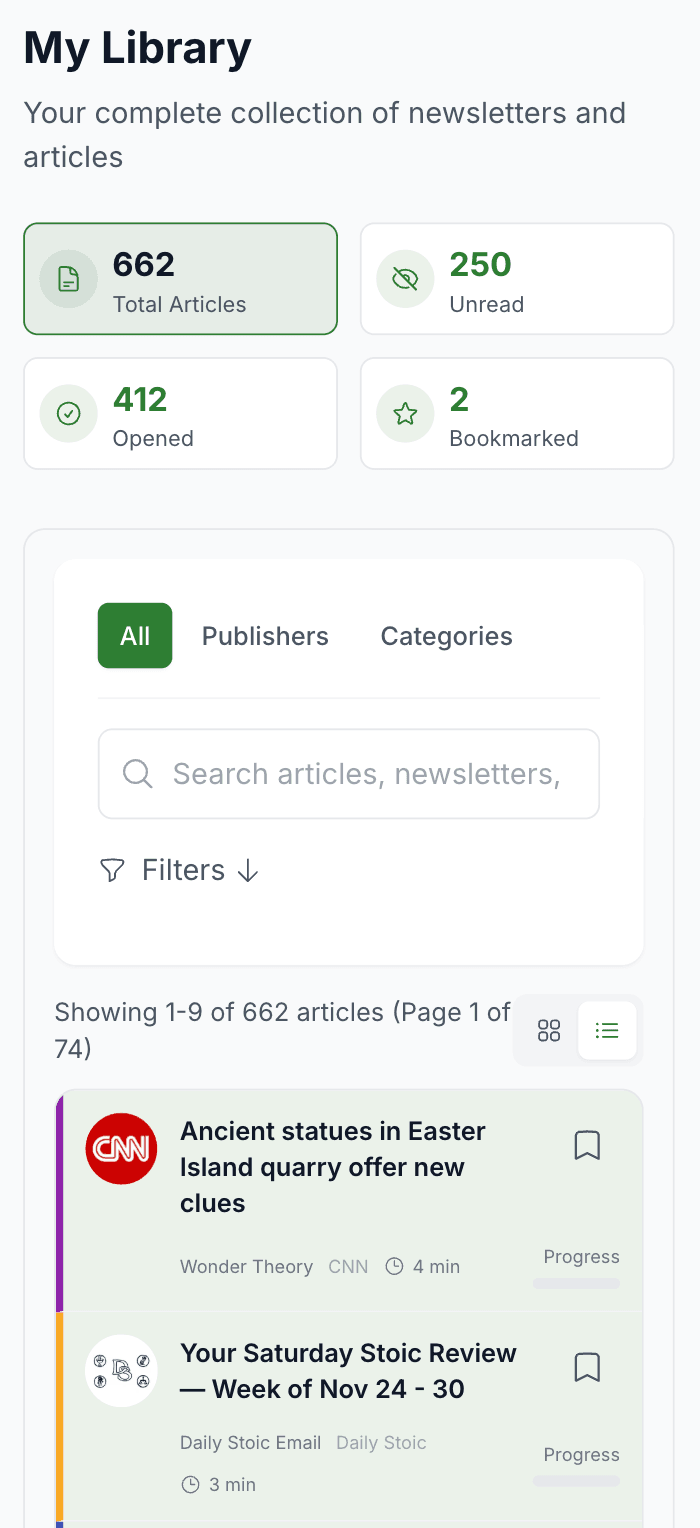Open the Categories filter options
Screen dimensions: 700x1528
(446, 635)
